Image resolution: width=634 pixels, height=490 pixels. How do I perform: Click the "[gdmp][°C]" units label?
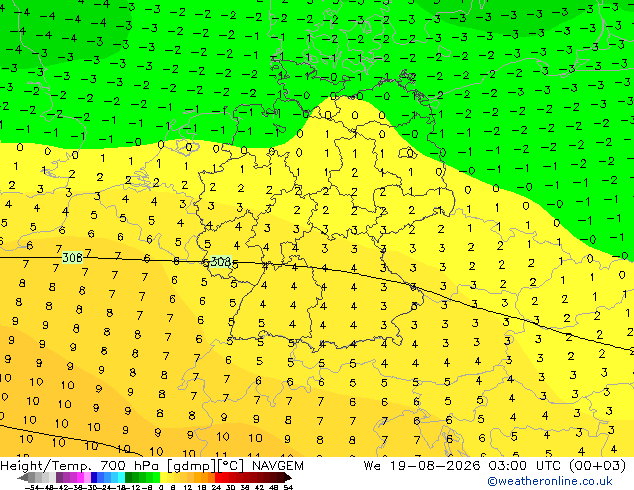pos(206,466)
